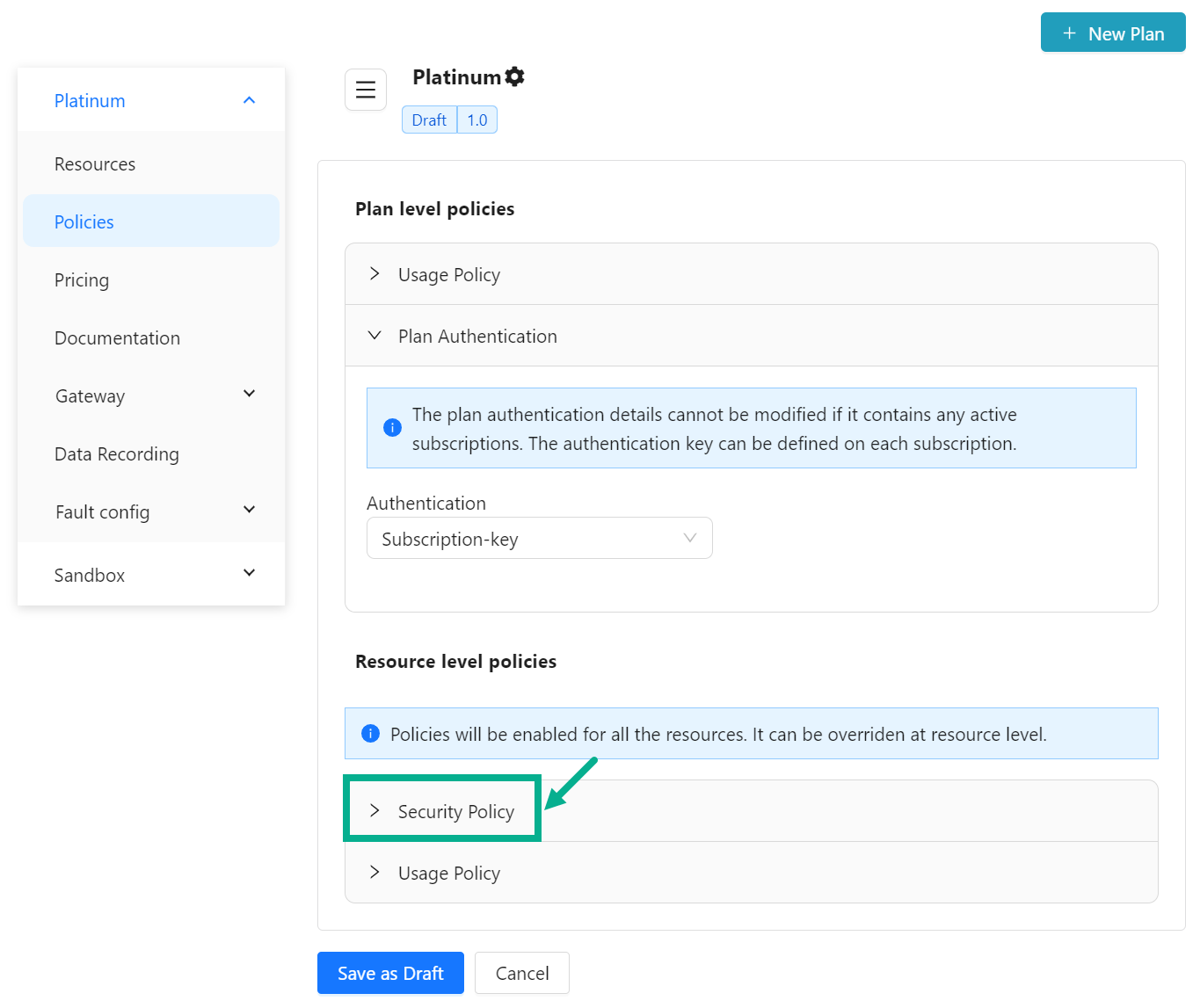Select Policies in the sidebar
The width and height of the screenshot is (1200, 1008).
pos(84,222)
